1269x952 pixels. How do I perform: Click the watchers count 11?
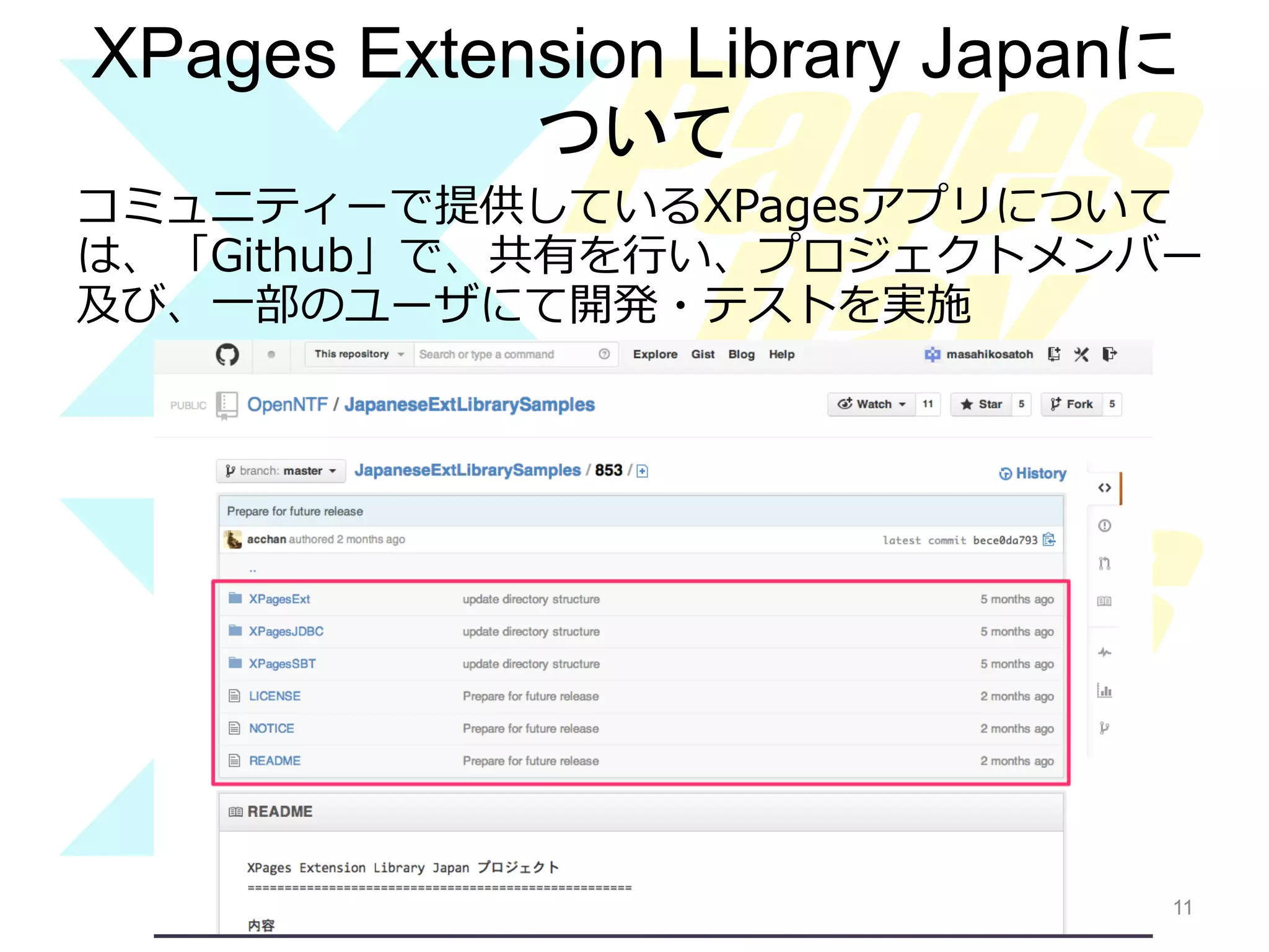click(x=928, y=404)
